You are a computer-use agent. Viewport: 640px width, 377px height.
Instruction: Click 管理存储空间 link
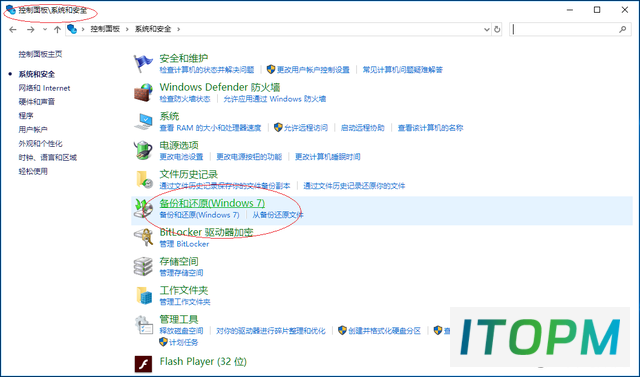point(181,273)
